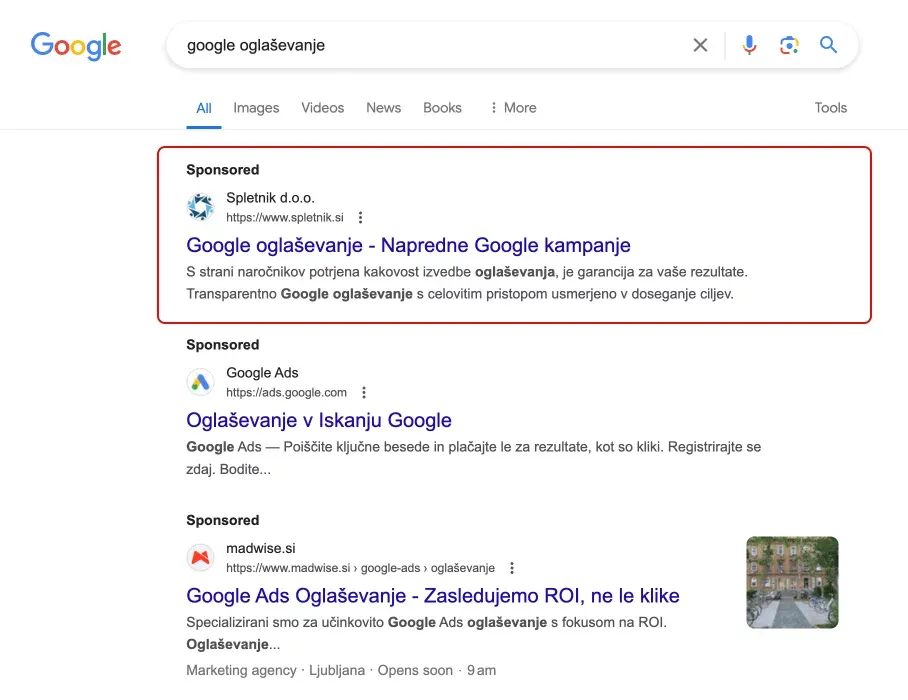Click the Google logo

pos(76,46)
